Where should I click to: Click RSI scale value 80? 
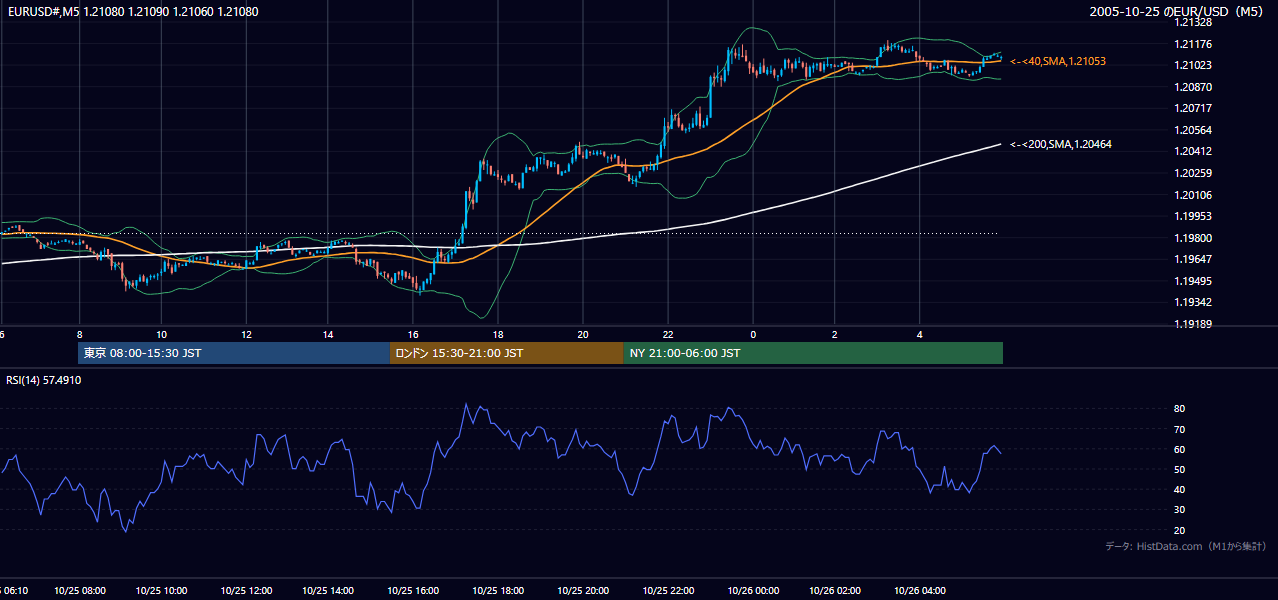(1180, 409)
